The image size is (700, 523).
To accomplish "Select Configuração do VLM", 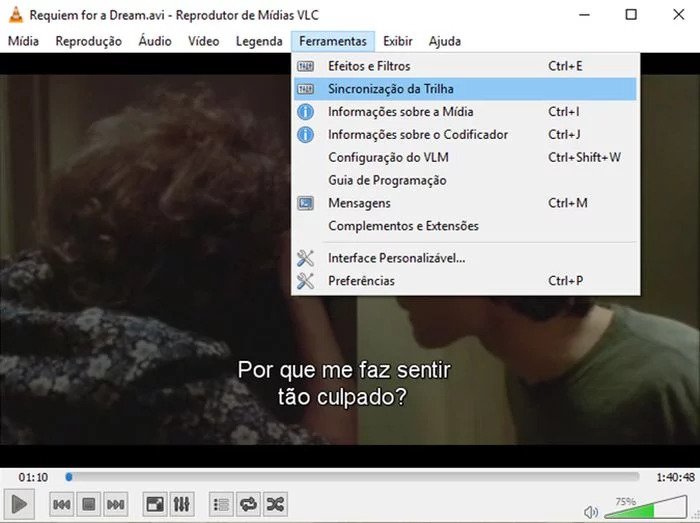I will click(465, 157).
